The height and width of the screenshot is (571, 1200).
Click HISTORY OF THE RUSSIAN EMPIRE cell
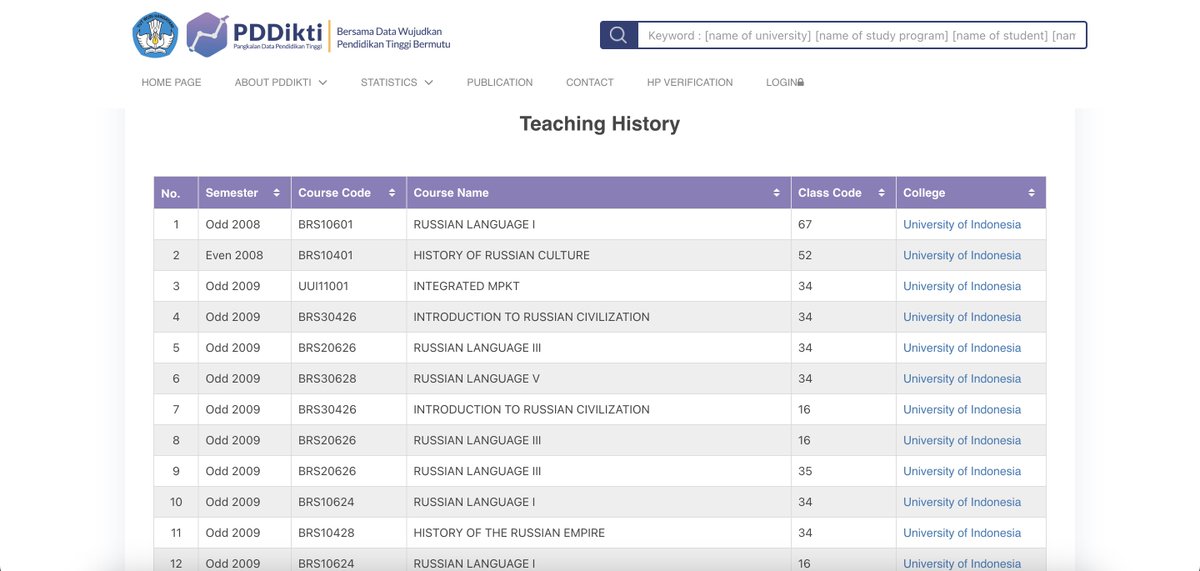(598, 533)
